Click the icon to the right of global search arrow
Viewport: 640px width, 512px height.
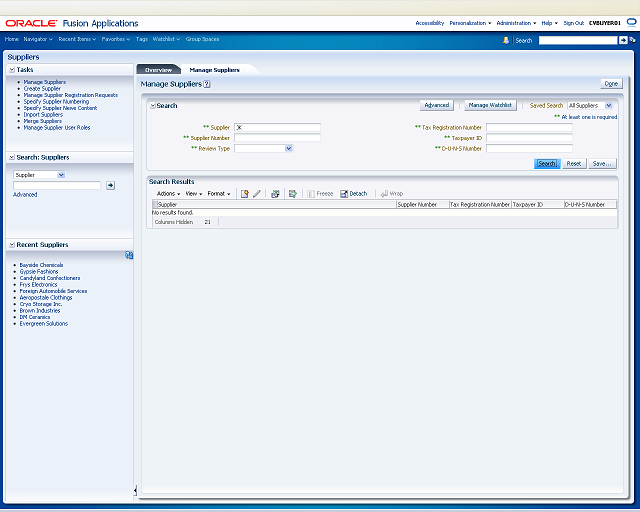[x=632, y=40]
